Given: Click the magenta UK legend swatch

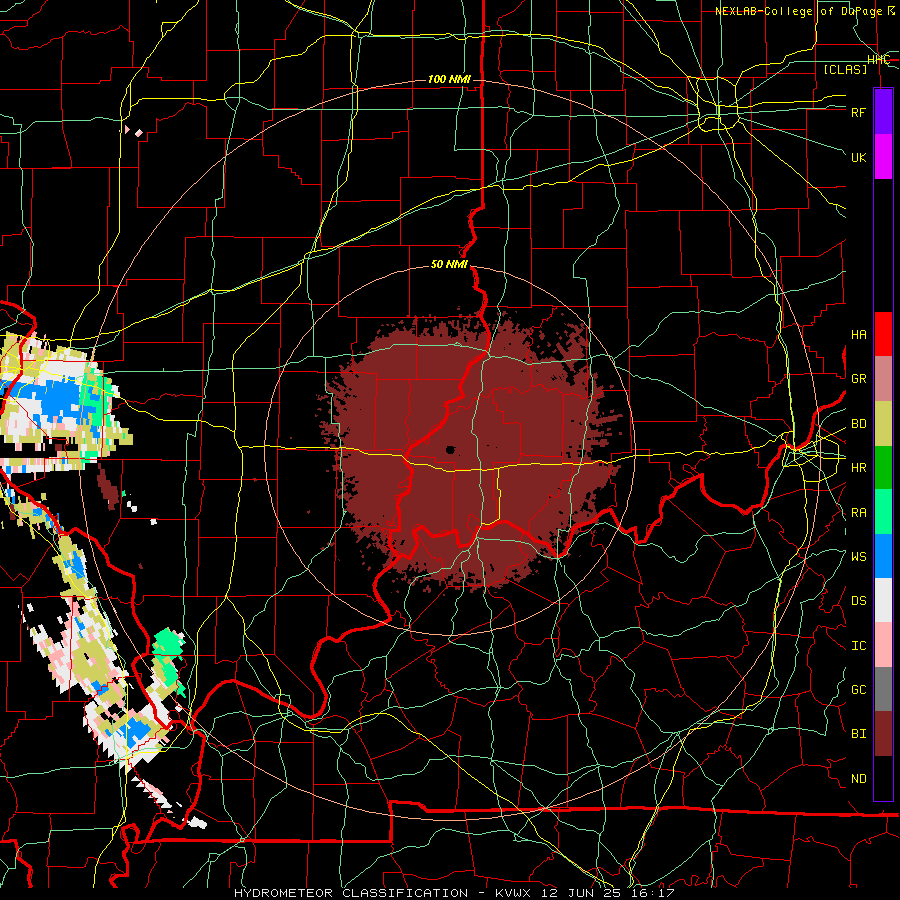Looking at the screenshot, I should [x=883, y=157].
